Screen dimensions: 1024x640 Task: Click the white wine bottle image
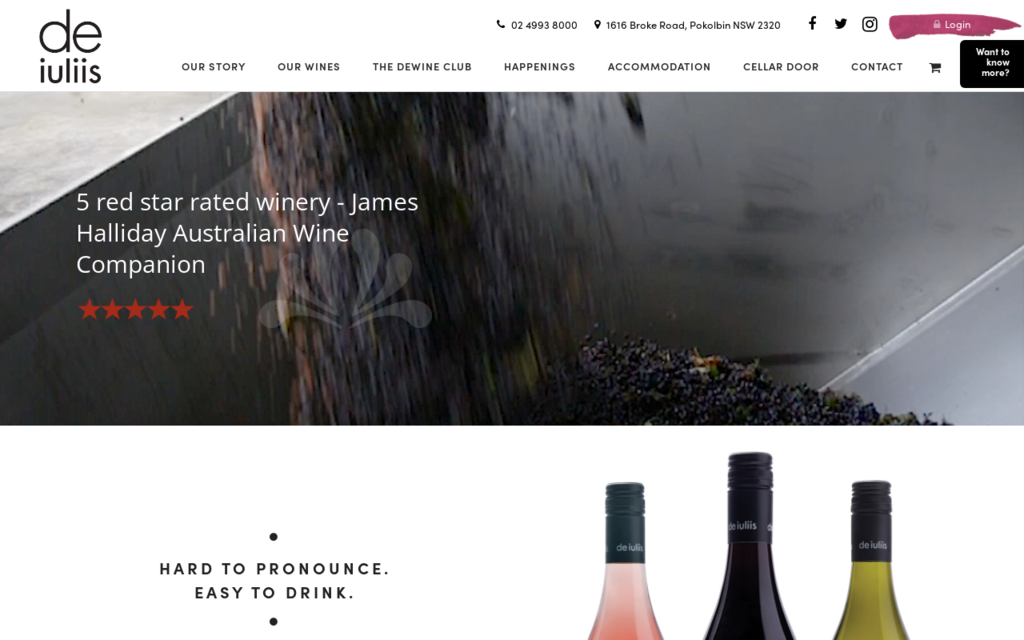(871, 560)
